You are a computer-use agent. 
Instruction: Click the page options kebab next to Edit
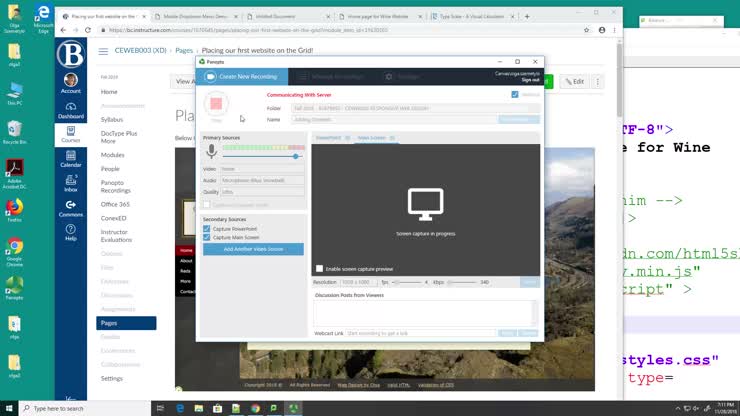pos(597,82)
